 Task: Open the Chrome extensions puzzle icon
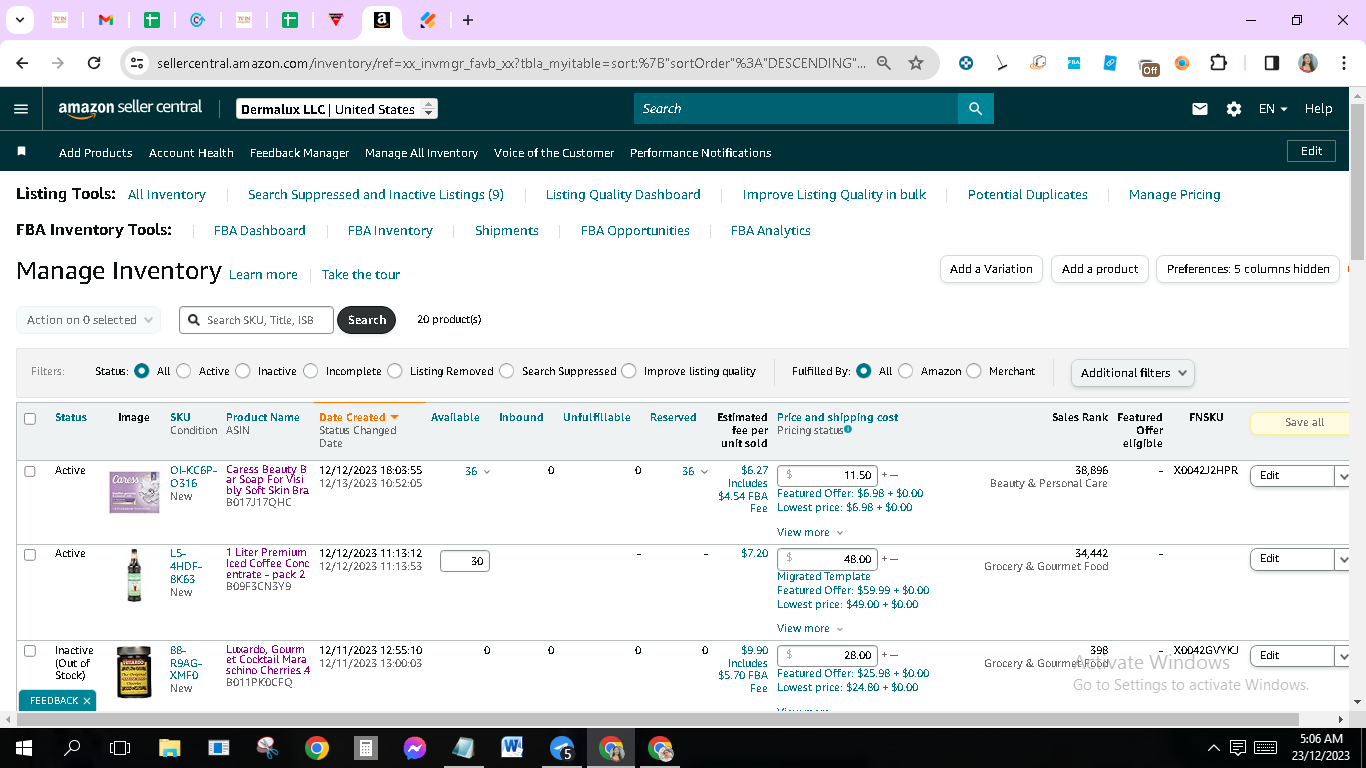click(x=1218, y=63)
